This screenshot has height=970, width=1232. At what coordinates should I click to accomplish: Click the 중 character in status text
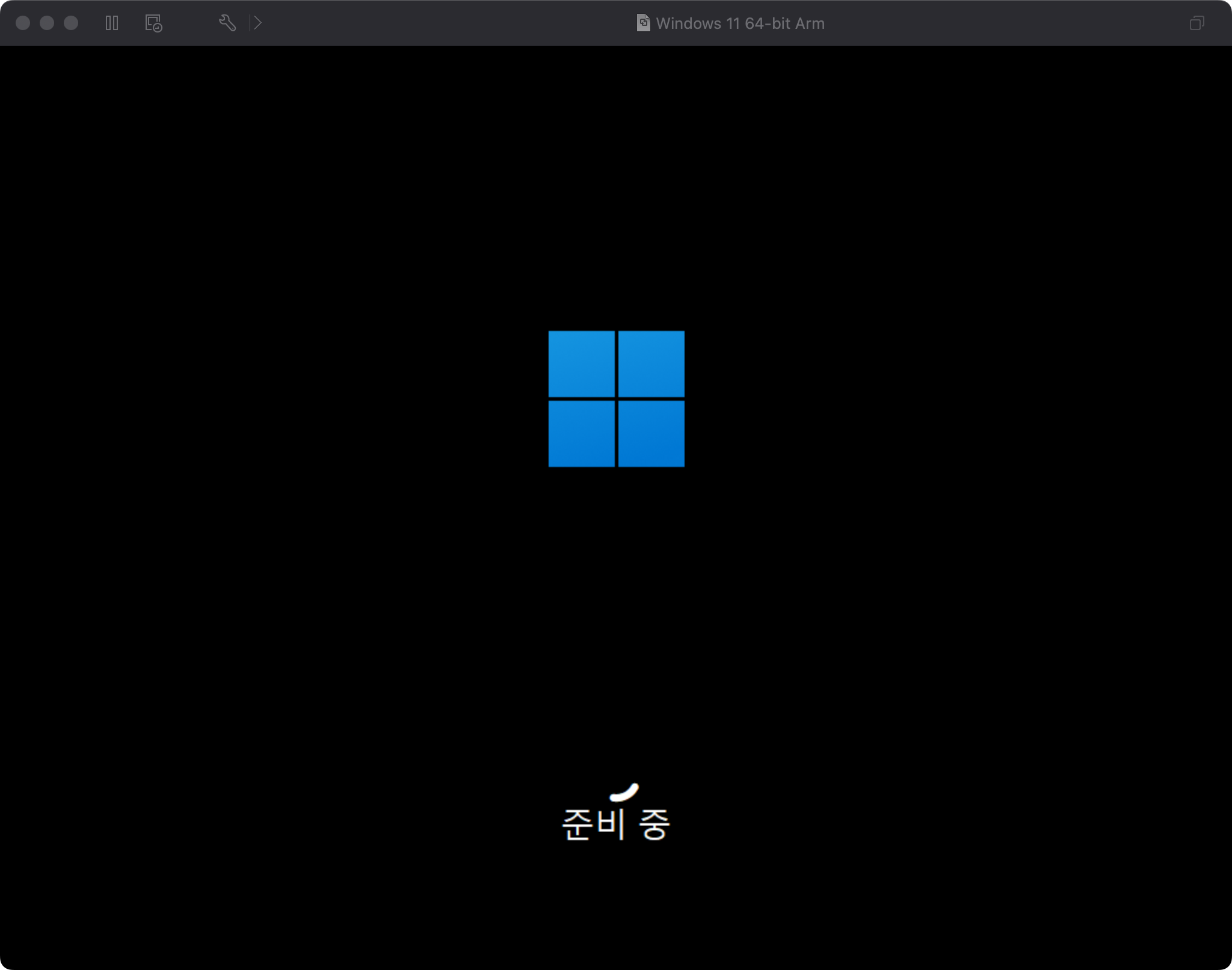click(x=654, y=824)
